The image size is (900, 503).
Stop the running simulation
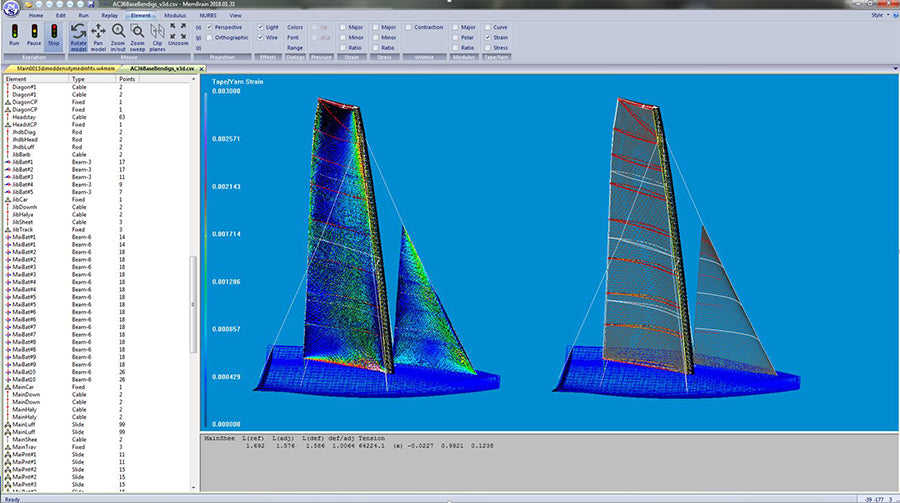click(x=54, y=31)
